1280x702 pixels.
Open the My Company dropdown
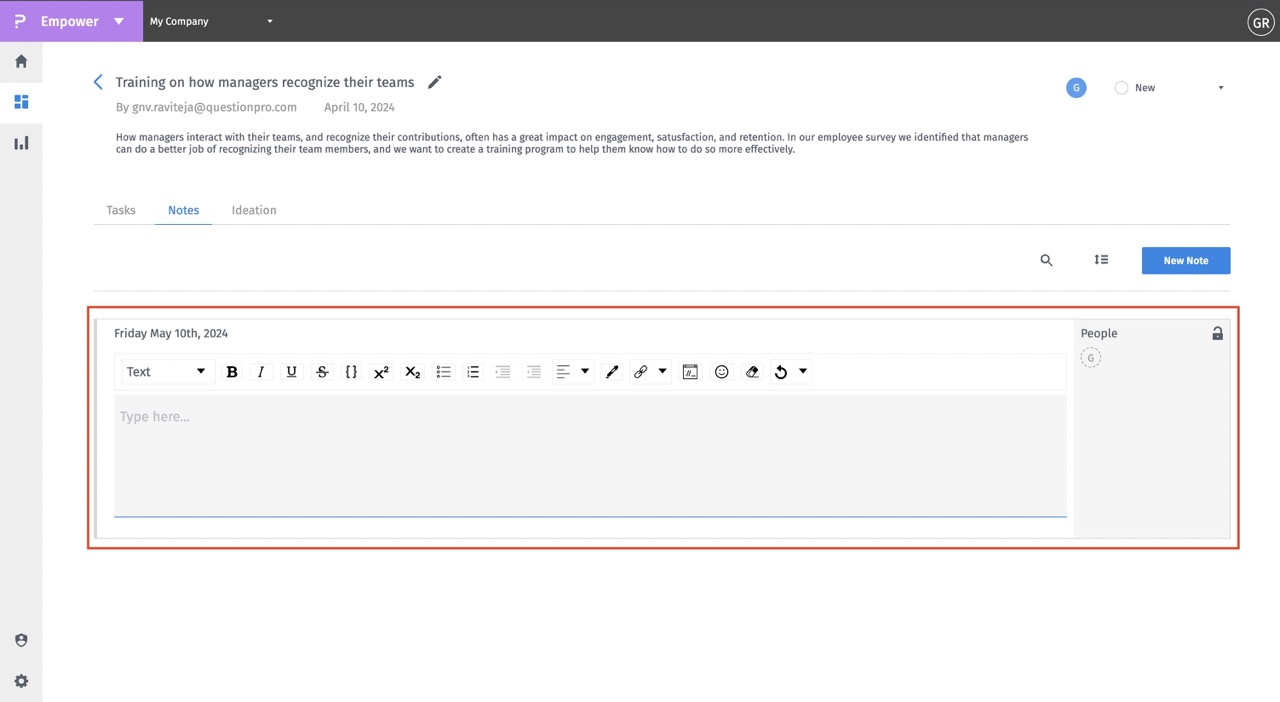tap(210, 21)
